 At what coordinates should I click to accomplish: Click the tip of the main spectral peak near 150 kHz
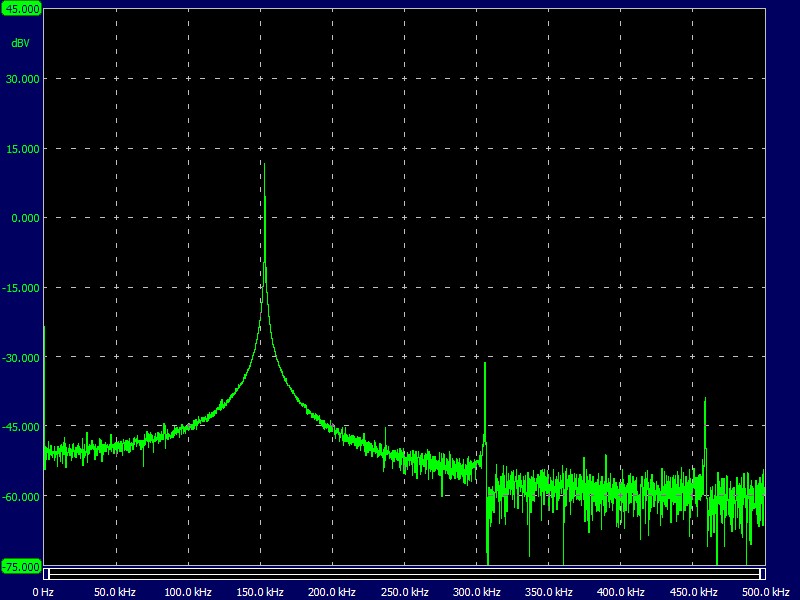pos(264,165)
